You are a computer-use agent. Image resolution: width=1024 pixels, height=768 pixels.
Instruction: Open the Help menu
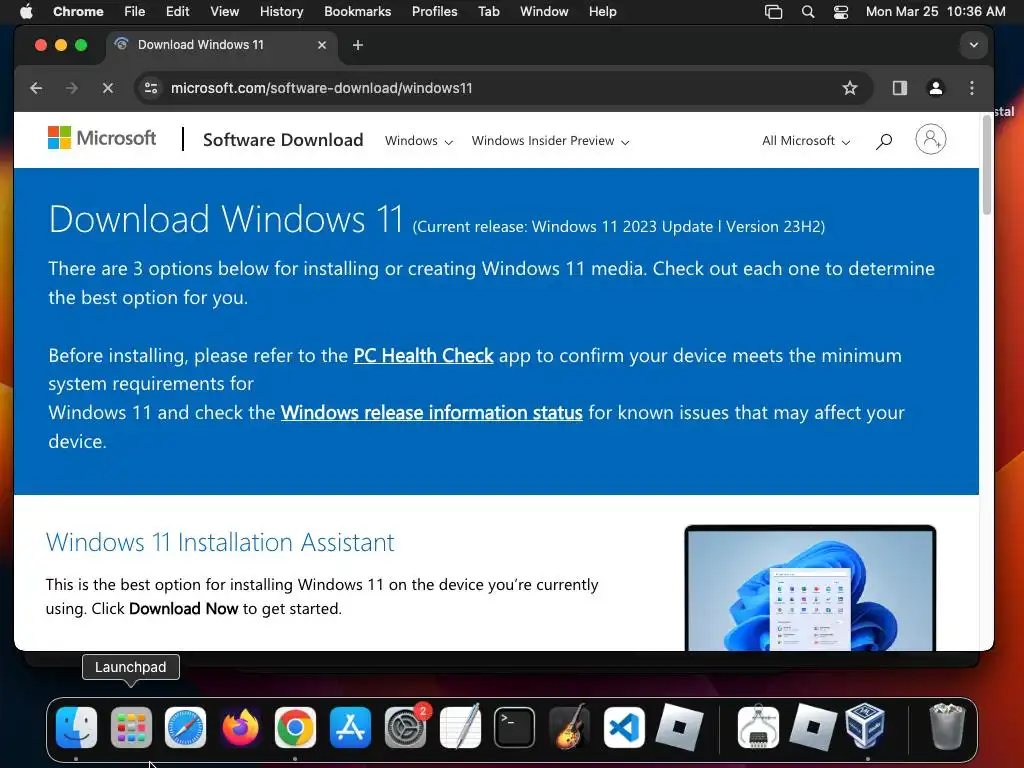point(602,12)
